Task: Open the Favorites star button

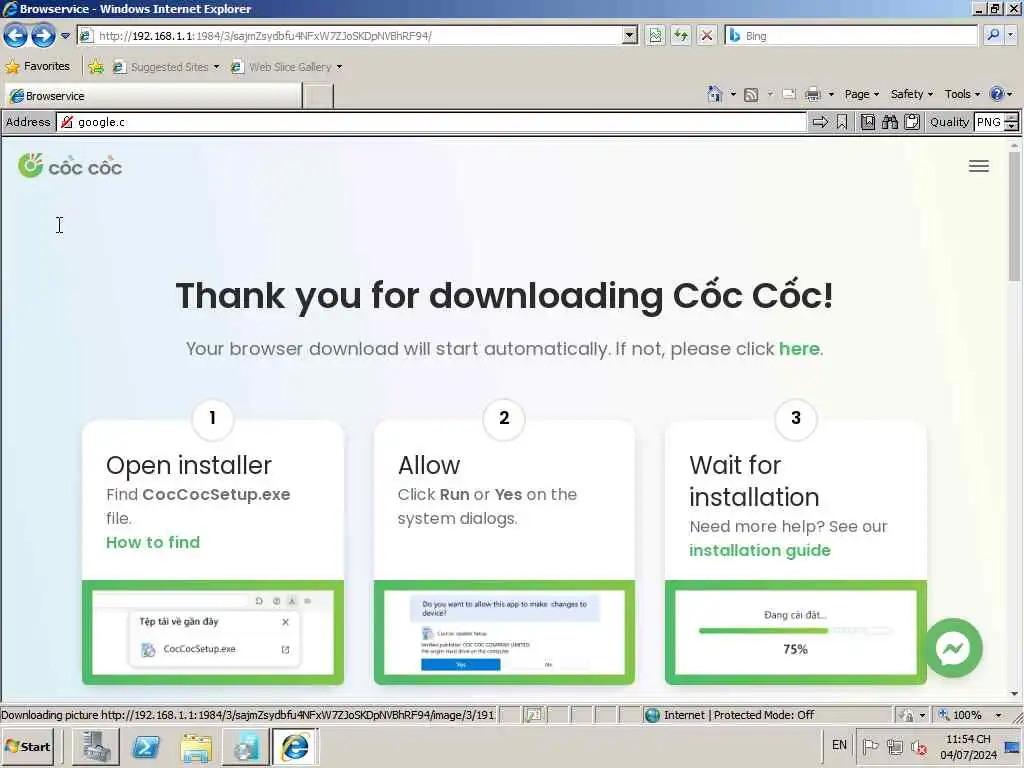Action: point(38,66)
